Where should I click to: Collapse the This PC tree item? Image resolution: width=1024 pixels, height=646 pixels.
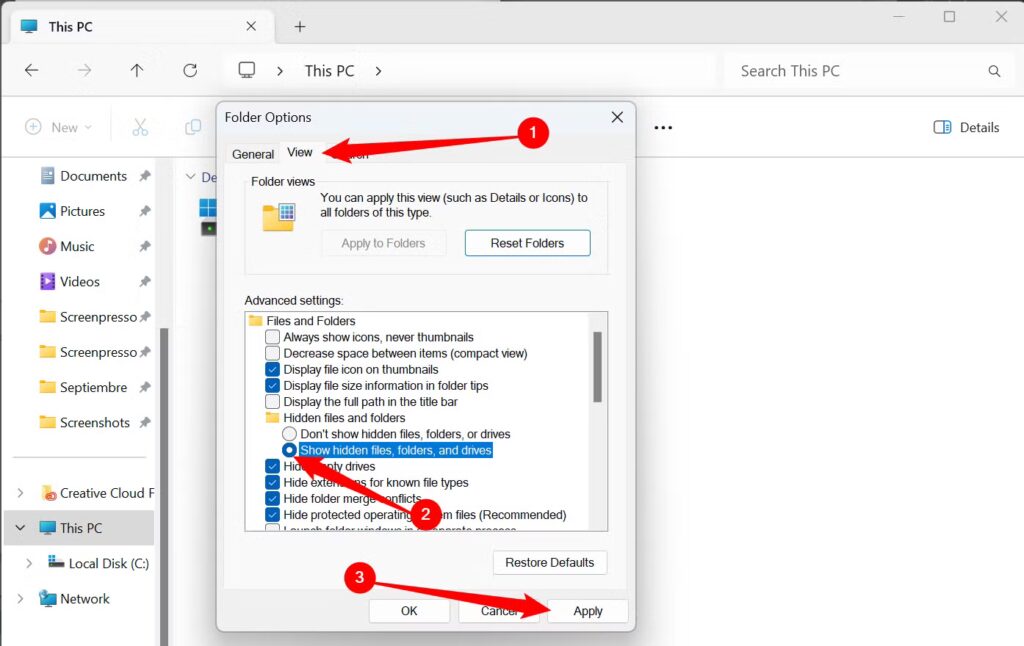click(20, 527)
